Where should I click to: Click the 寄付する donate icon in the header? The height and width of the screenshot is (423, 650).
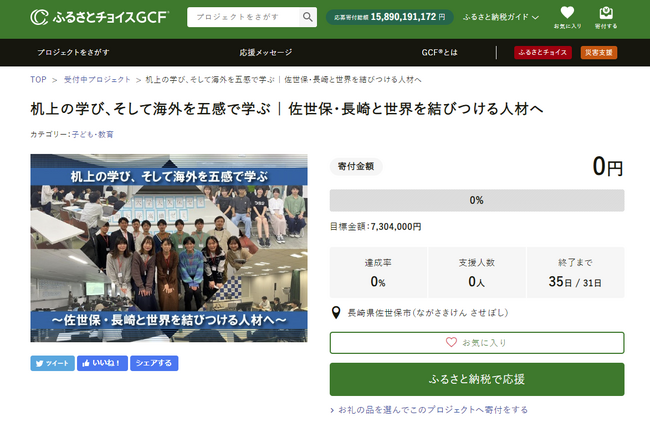click(606, 17)
